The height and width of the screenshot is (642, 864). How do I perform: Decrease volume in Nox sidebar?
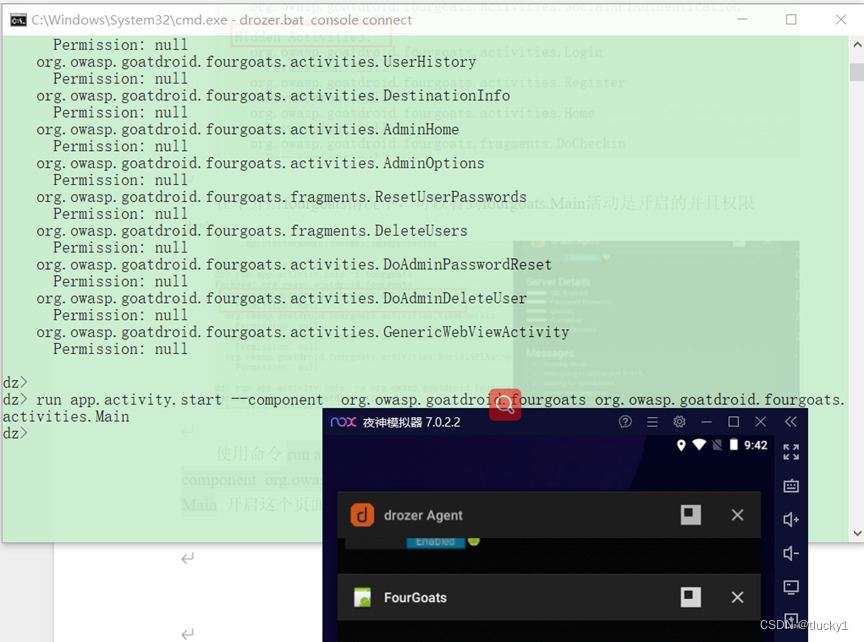point(791,553)
